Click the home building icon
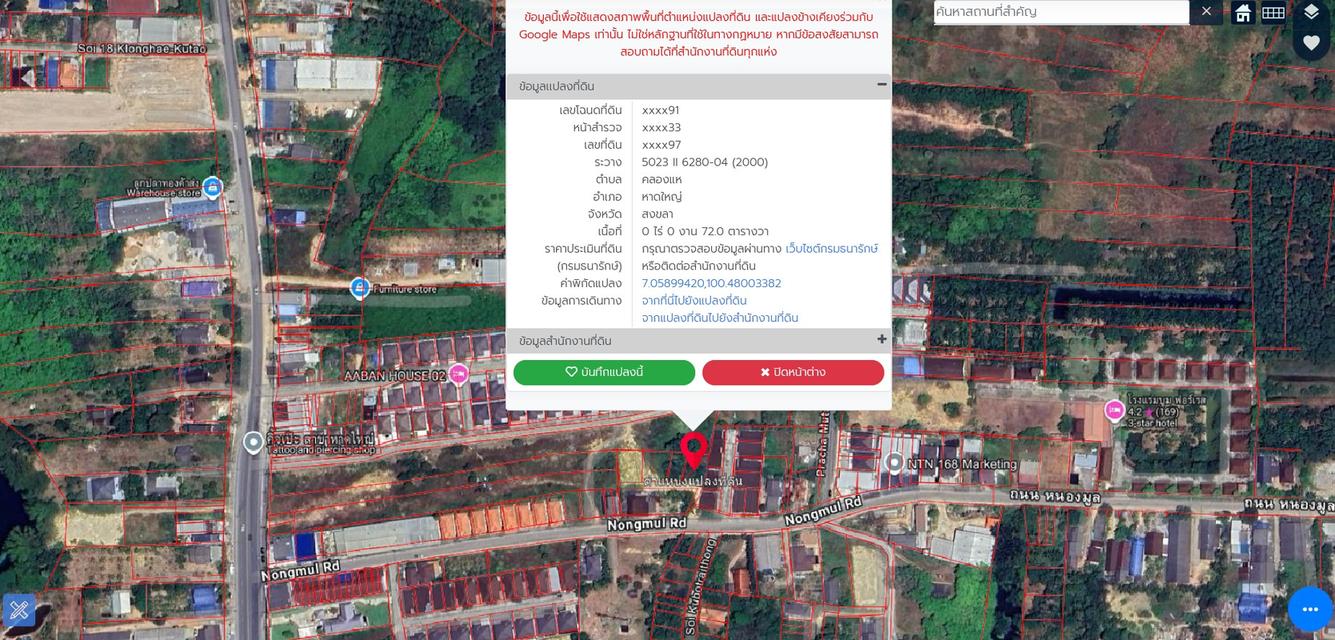The image size is (1335, 640). click(x=1242, y=12)
